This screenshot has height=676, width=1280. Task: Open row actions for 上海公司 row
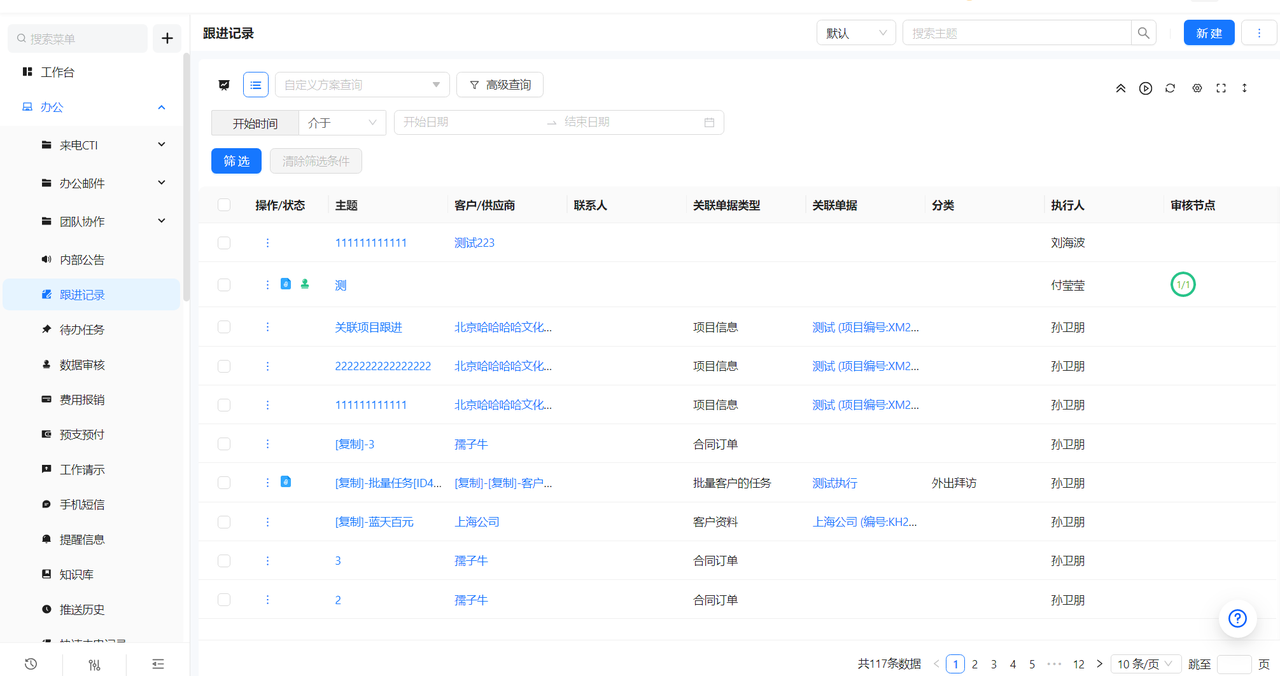[267, 522]
